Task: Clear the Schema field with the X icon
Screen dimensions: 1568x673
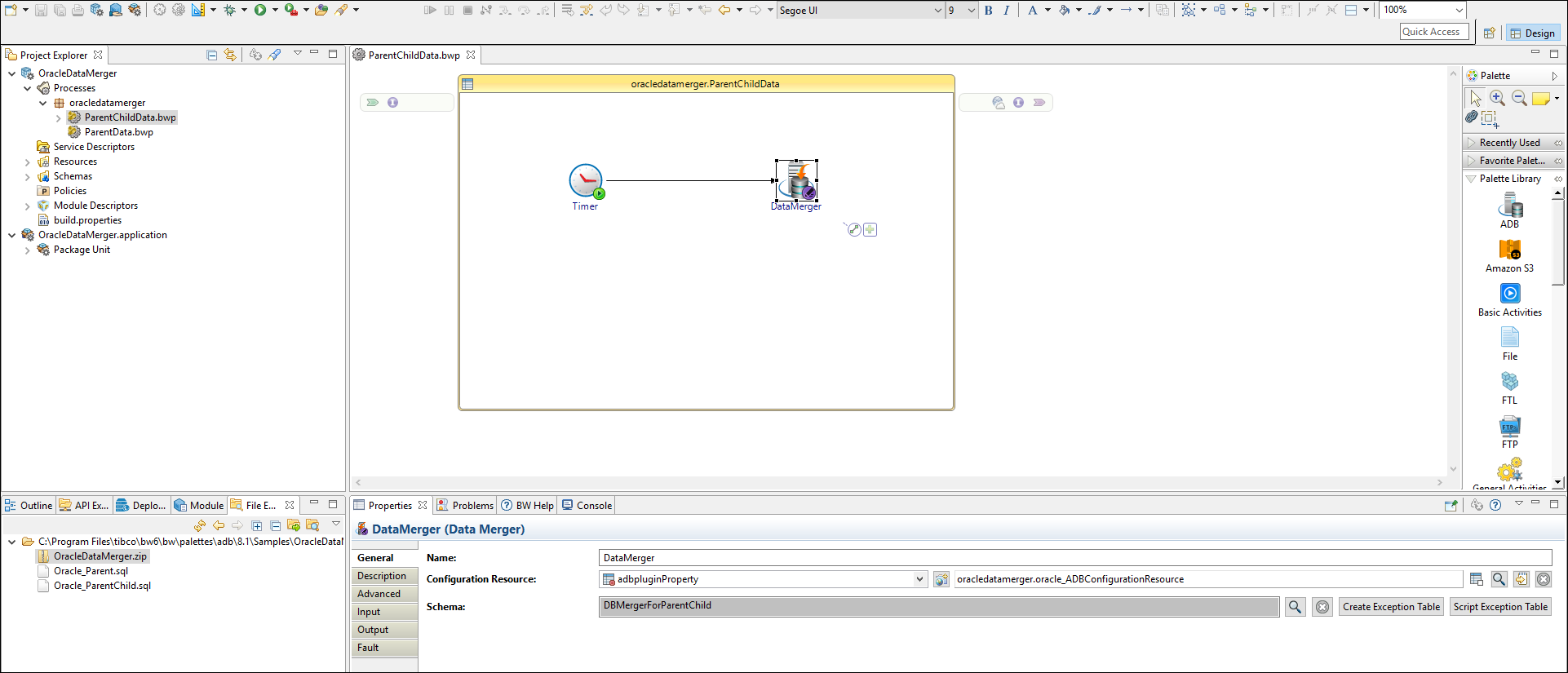Action: tap(1322, 607)
